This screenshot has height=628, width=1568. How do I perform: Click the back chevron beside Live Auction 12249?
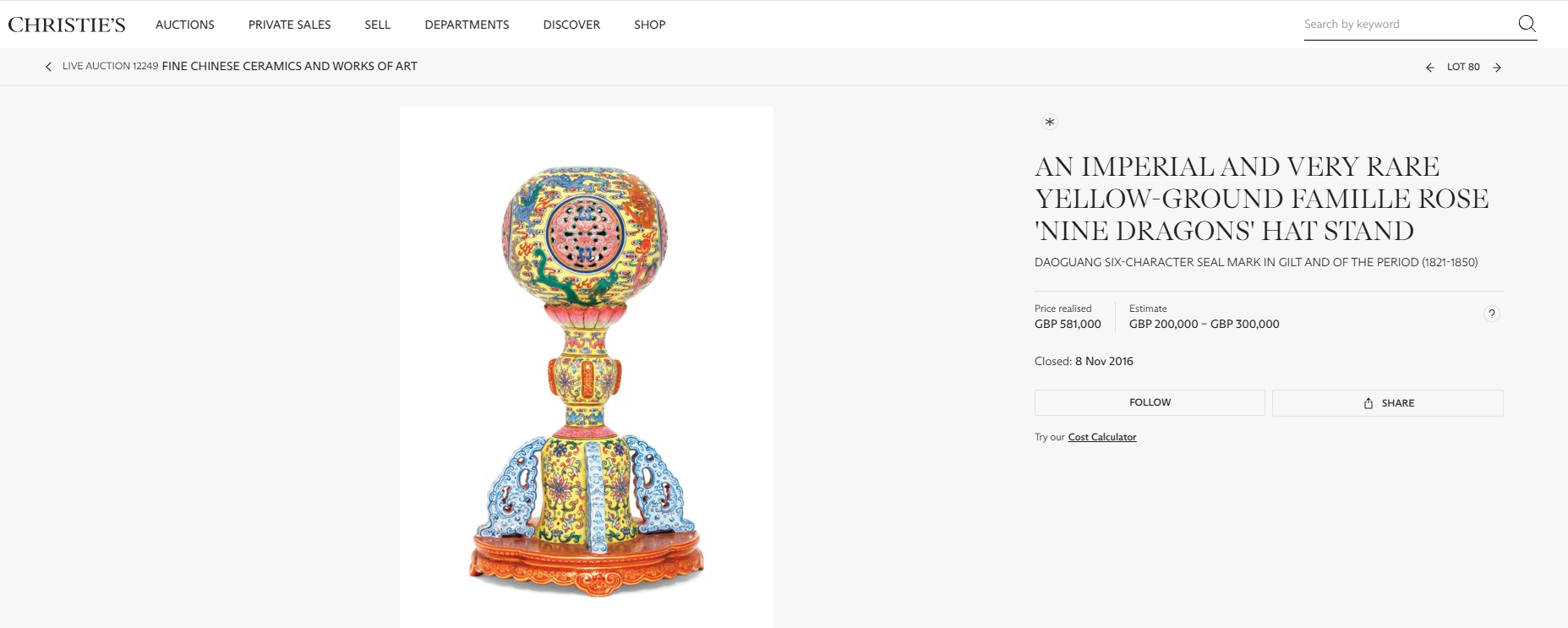48,66
